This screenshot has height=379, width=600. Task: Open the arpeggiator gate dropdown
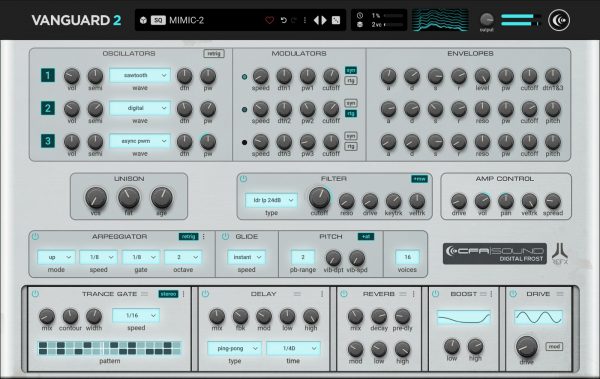click(141, 257)
